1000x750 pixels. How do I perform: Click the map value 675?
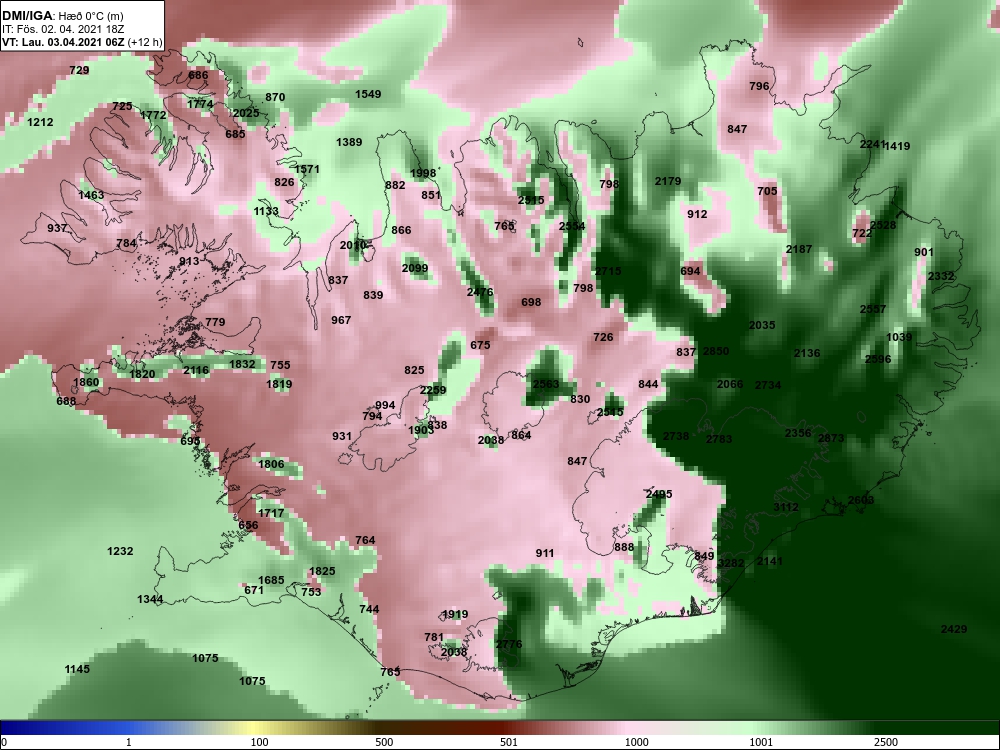click(x=480, y=345)
